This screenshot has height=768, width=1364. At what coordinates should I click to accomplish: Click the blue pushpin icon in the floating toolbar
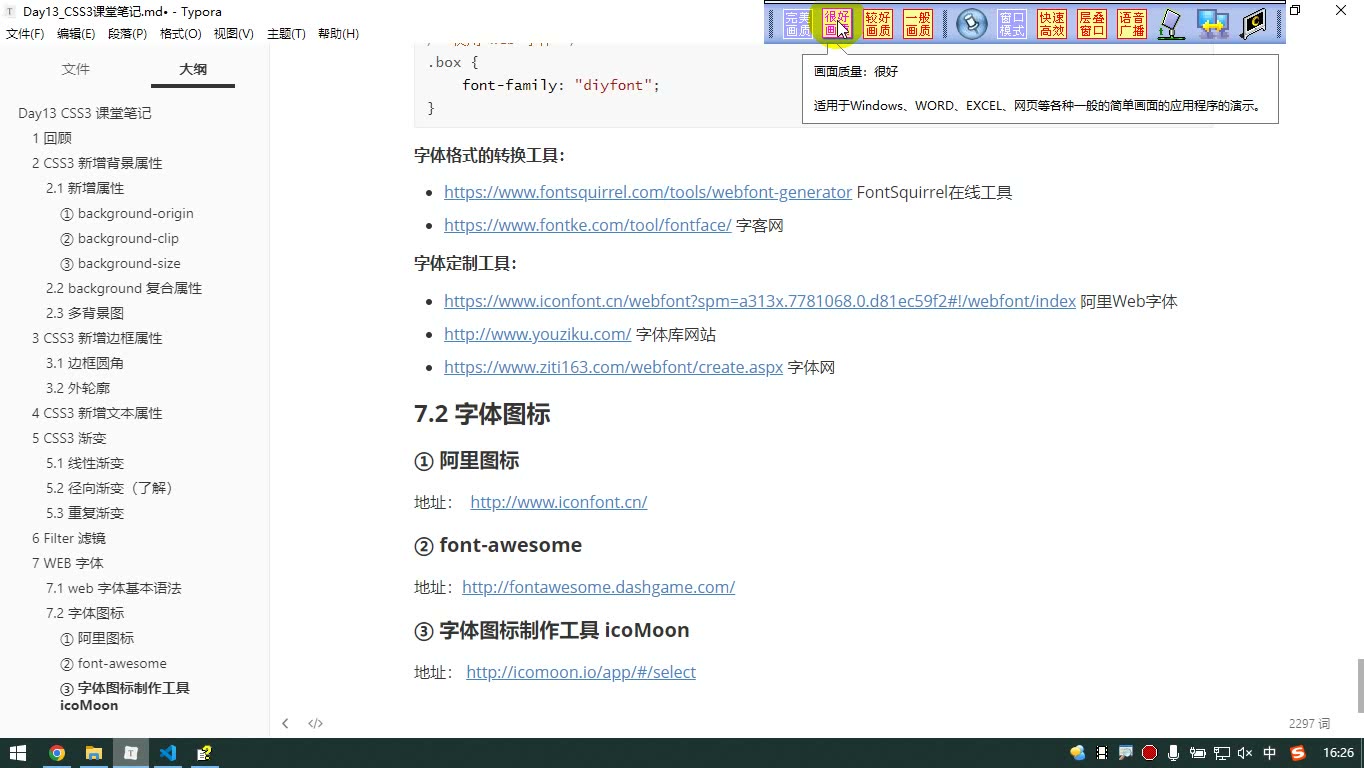click(971, 24)
